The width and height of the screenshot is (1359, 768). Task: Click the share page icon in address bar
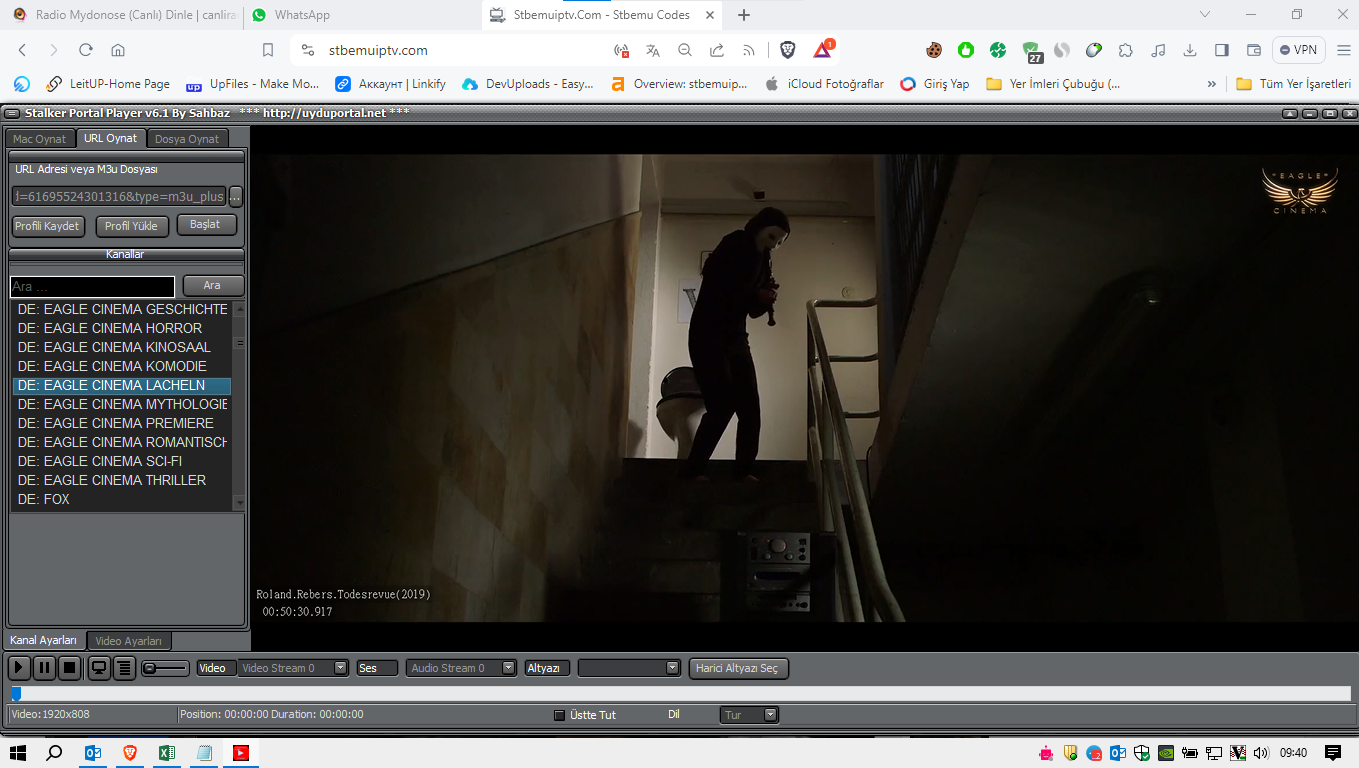pos(717,50)
